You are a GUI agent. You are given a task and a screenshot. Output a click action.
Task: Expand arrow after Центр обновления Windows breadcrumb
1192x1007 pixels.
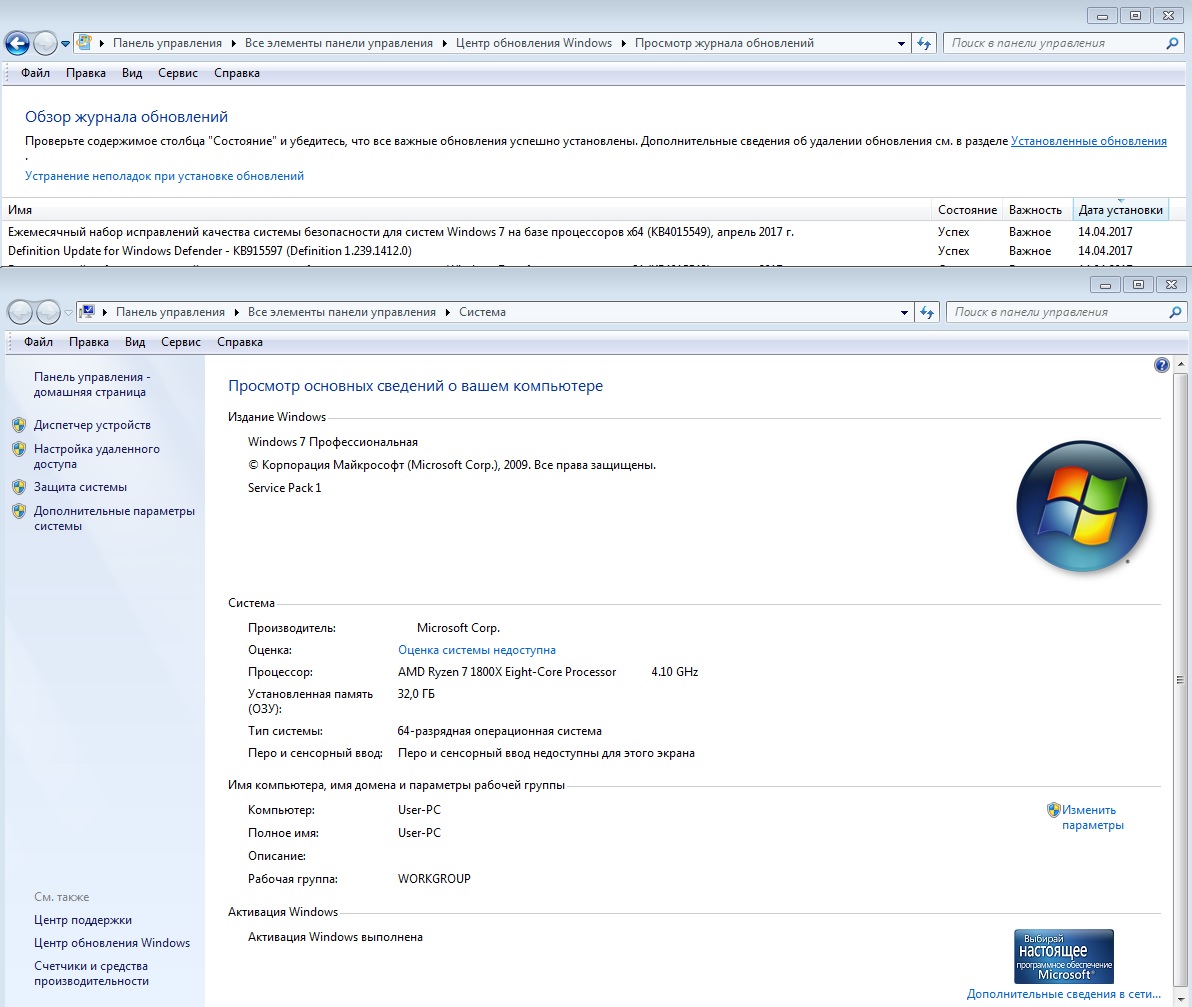click(624, 43)
